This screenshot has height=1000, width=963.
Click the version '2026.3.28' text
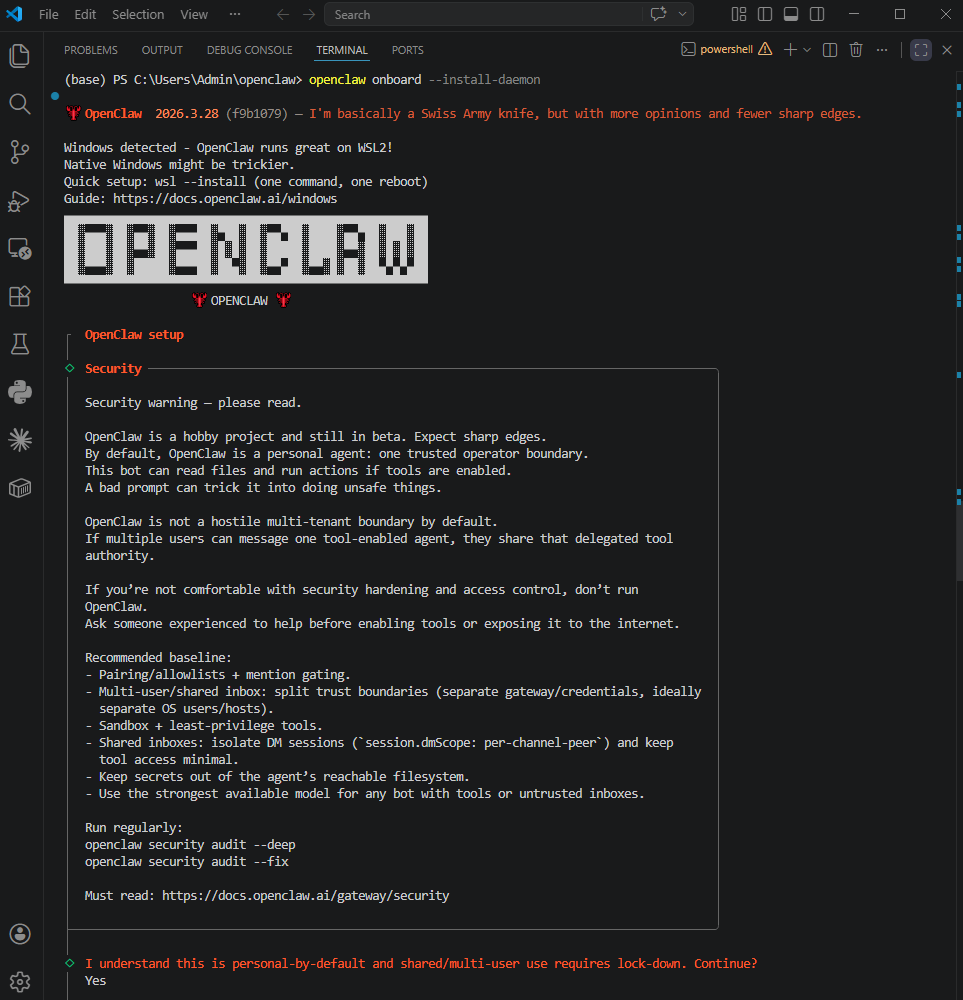click(x=187, y=114)
